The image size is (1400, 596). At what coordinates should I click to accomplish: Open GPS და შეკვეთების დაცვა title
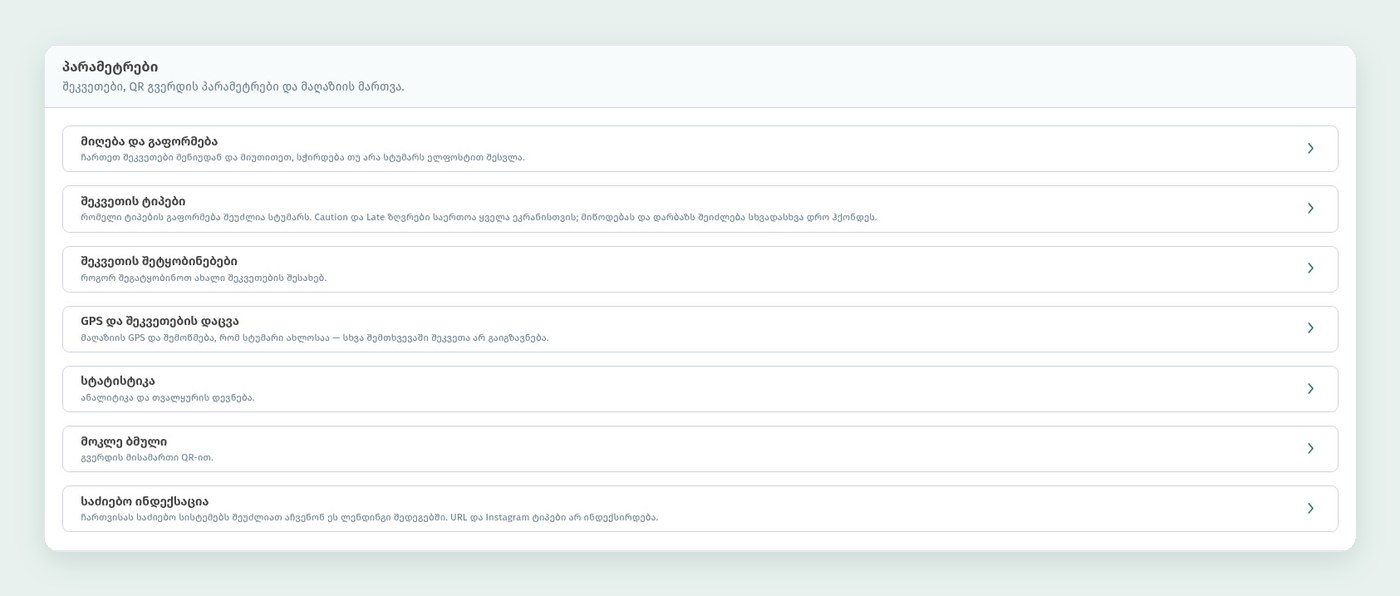(160, 321)
